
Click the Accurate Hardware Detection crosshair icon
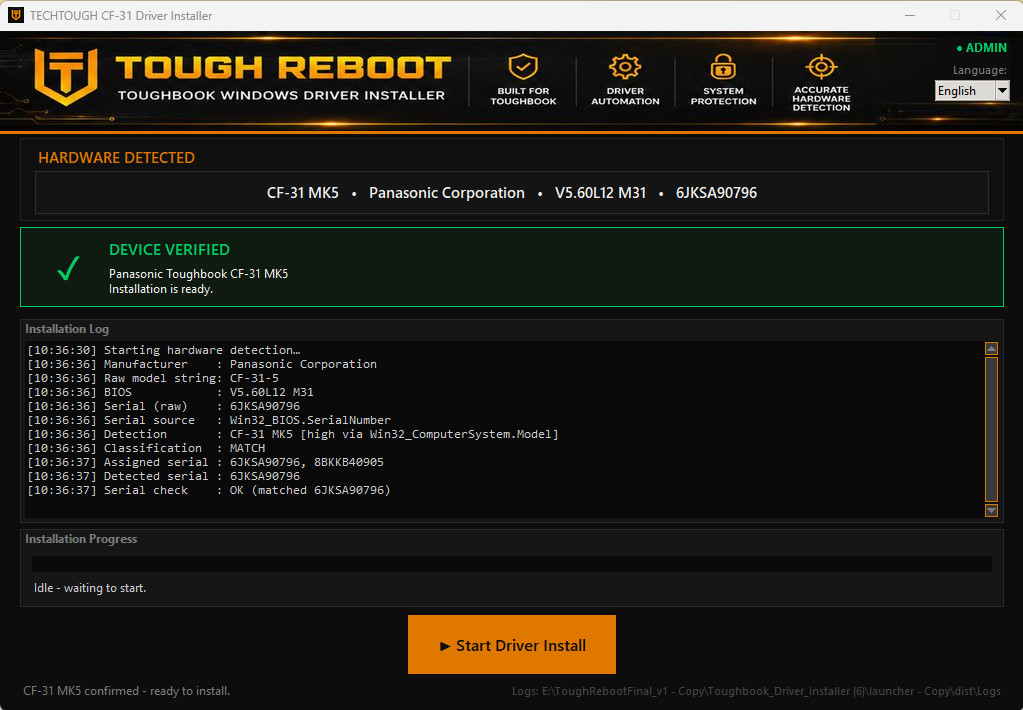pyautogui.click(x=821, y=67)
